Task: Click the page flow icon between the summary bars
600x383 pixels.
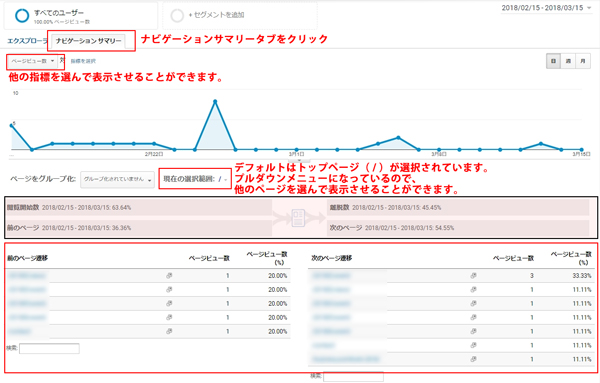Action: [x=298, y=218]
